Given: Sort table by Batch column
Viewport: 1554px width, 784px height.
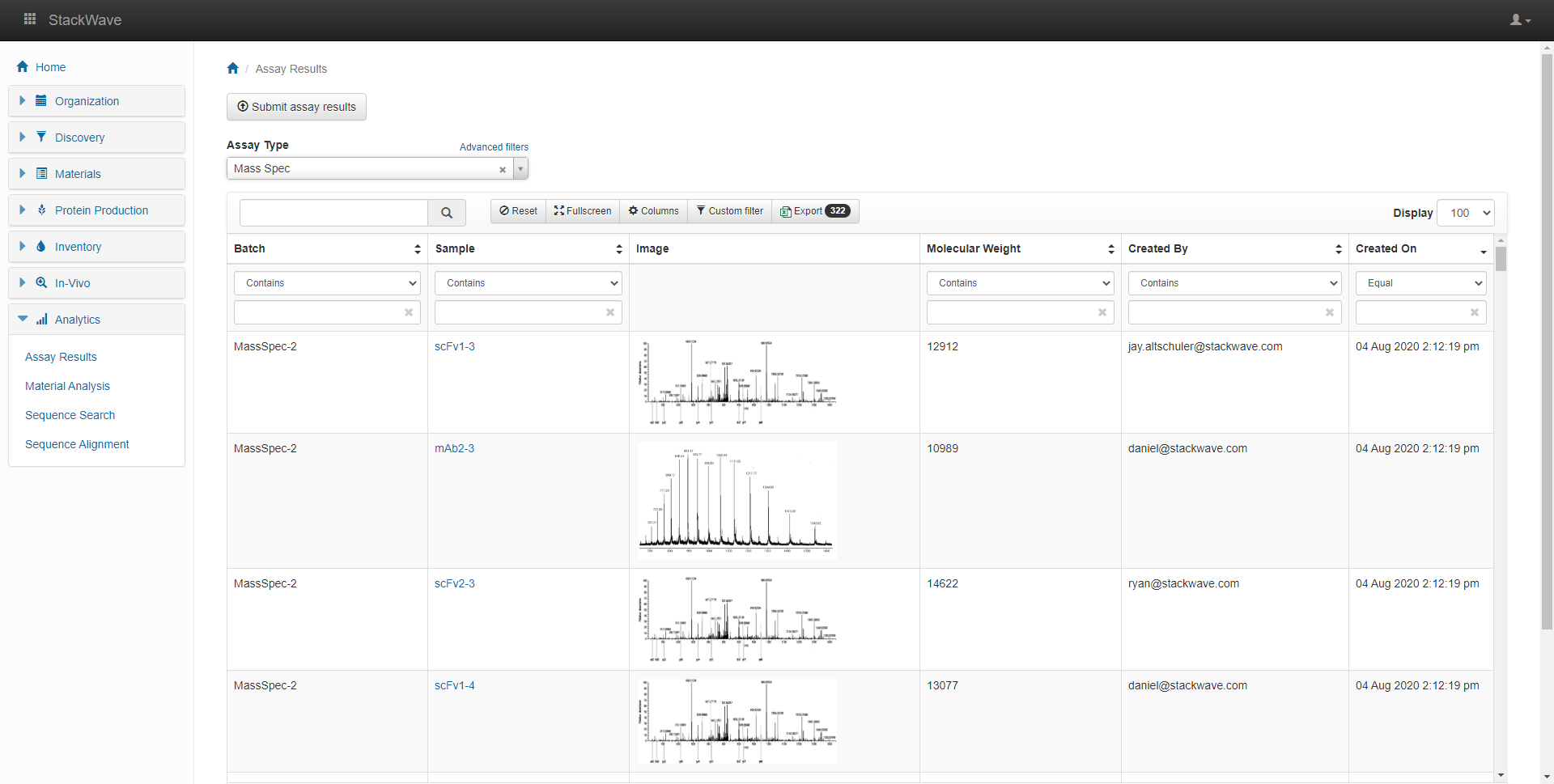Looking at the screenshot, I should click(x=417, y=249).
